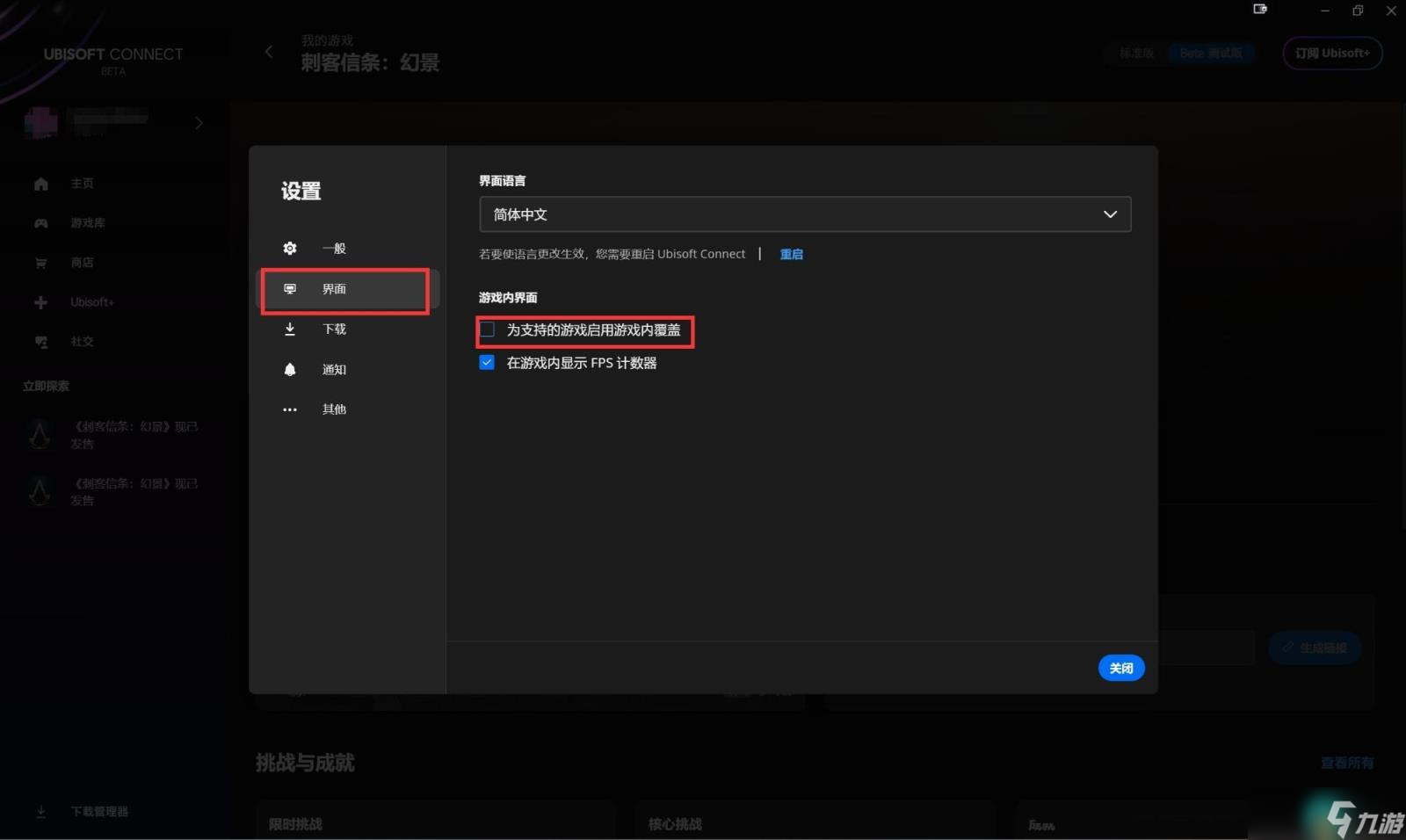This screenshot has height=840, width=1406.
Task: Click the Home house icon in sidebar
Action: click(41, 184)
